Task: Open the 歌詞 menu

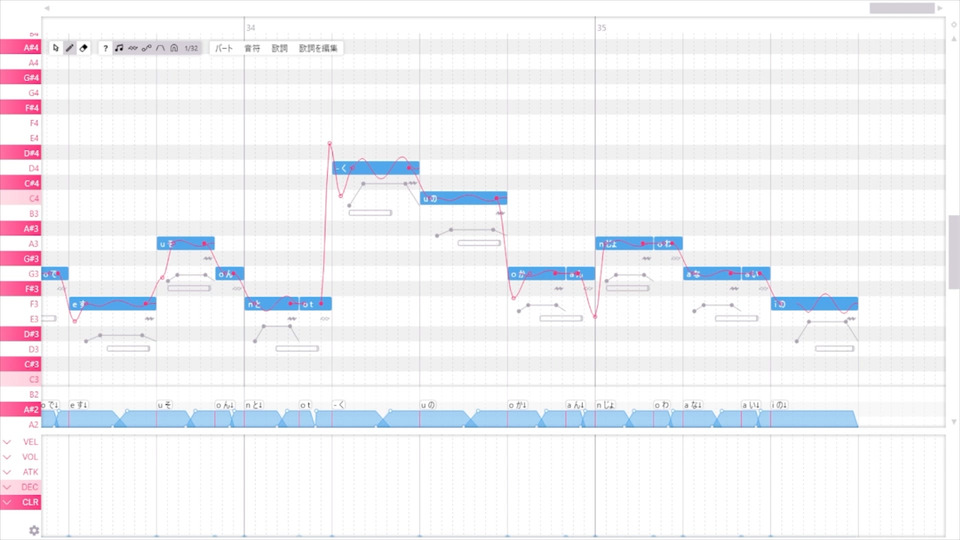Action: click(280, 48)
